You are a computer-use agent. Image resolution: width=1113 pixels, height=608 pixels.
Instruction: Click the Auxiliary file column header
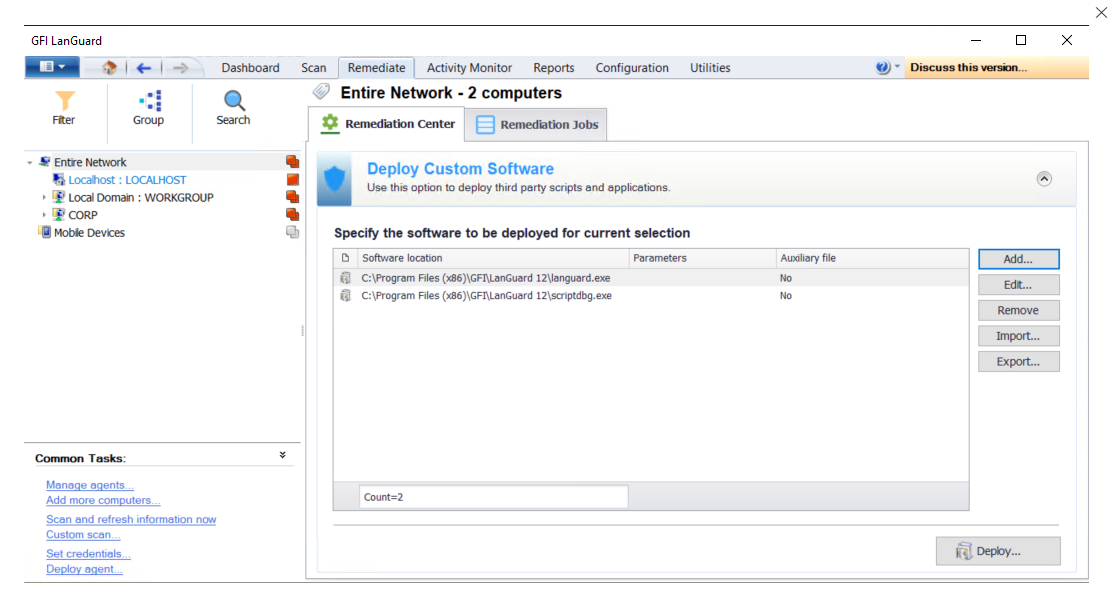[x=872, y=258]
